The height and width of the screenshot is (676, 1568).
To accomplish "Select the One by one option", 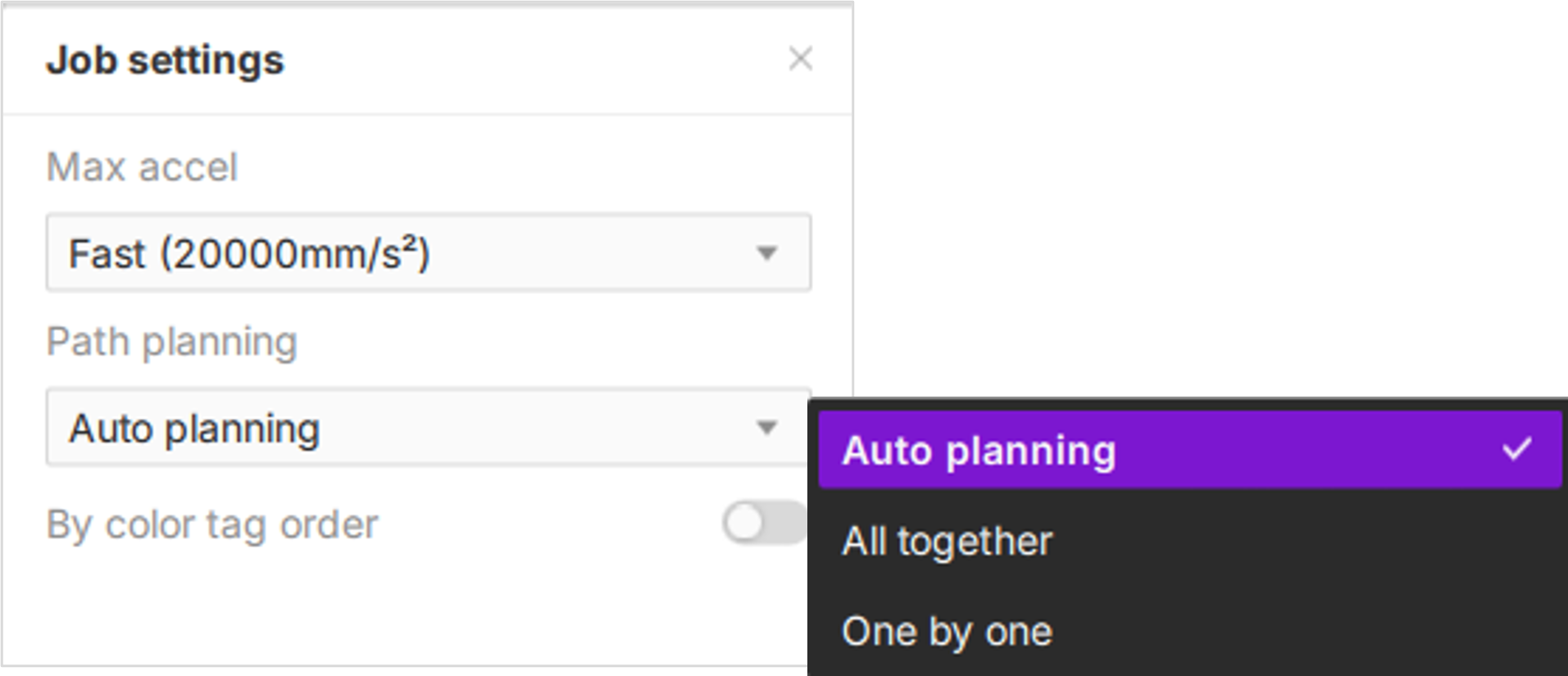I will (x=947, y=632).
